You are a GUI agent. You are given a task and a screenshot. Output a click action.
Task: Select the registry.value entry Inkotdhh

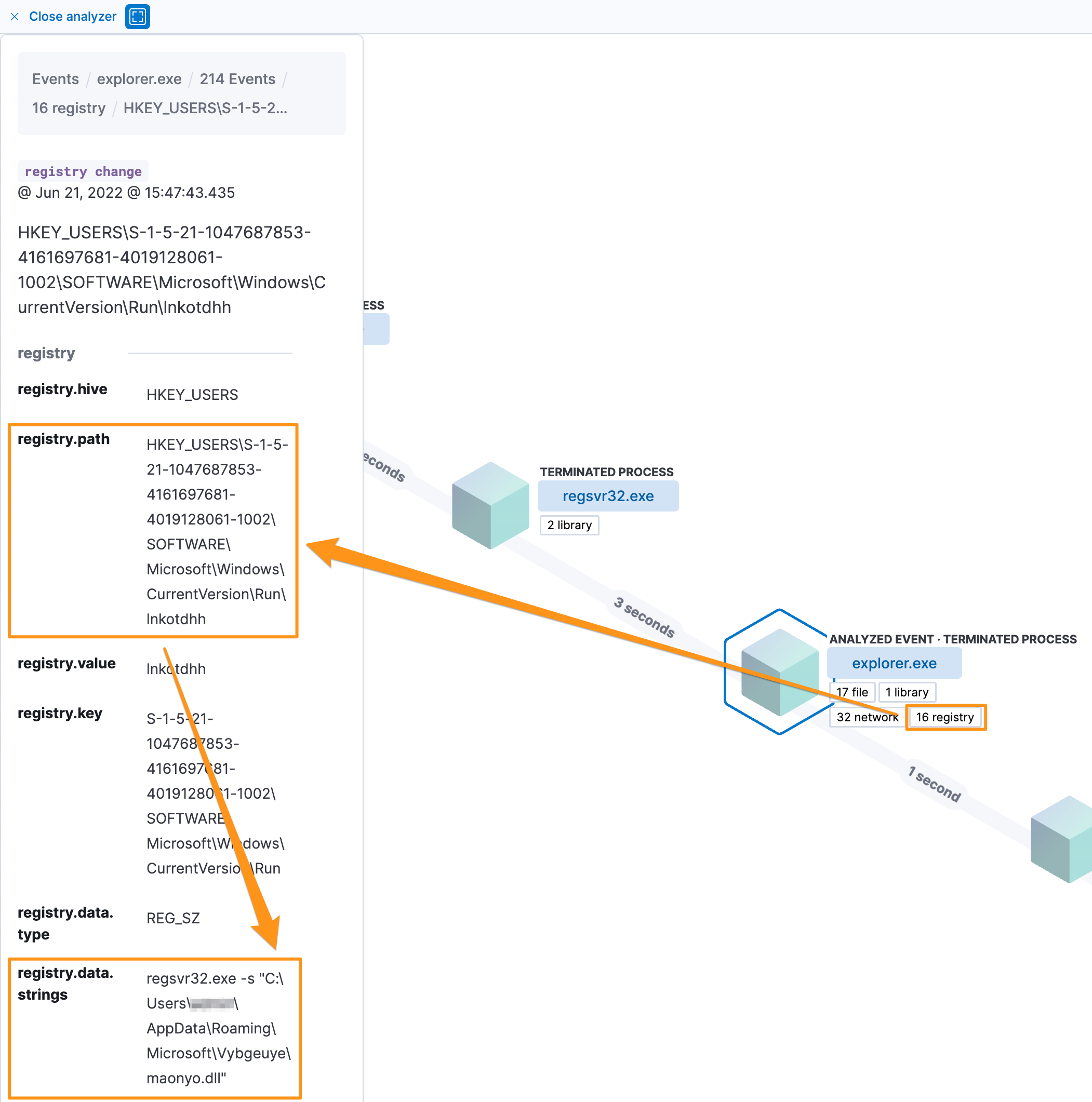tap(176, 668)
